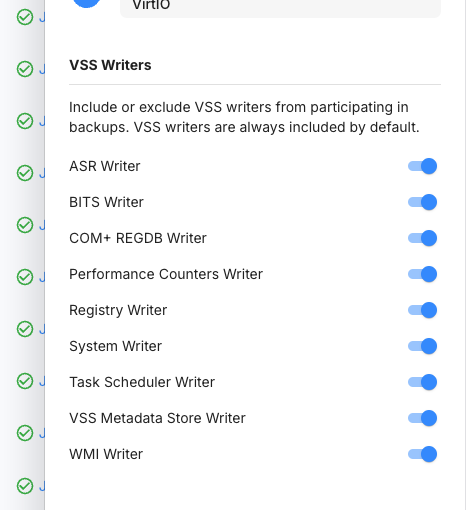Click the green checkmark near Task Scheduler row
The width and height of the screenshot is (466, 510).
pyautogui.click(x=25, y=381)
